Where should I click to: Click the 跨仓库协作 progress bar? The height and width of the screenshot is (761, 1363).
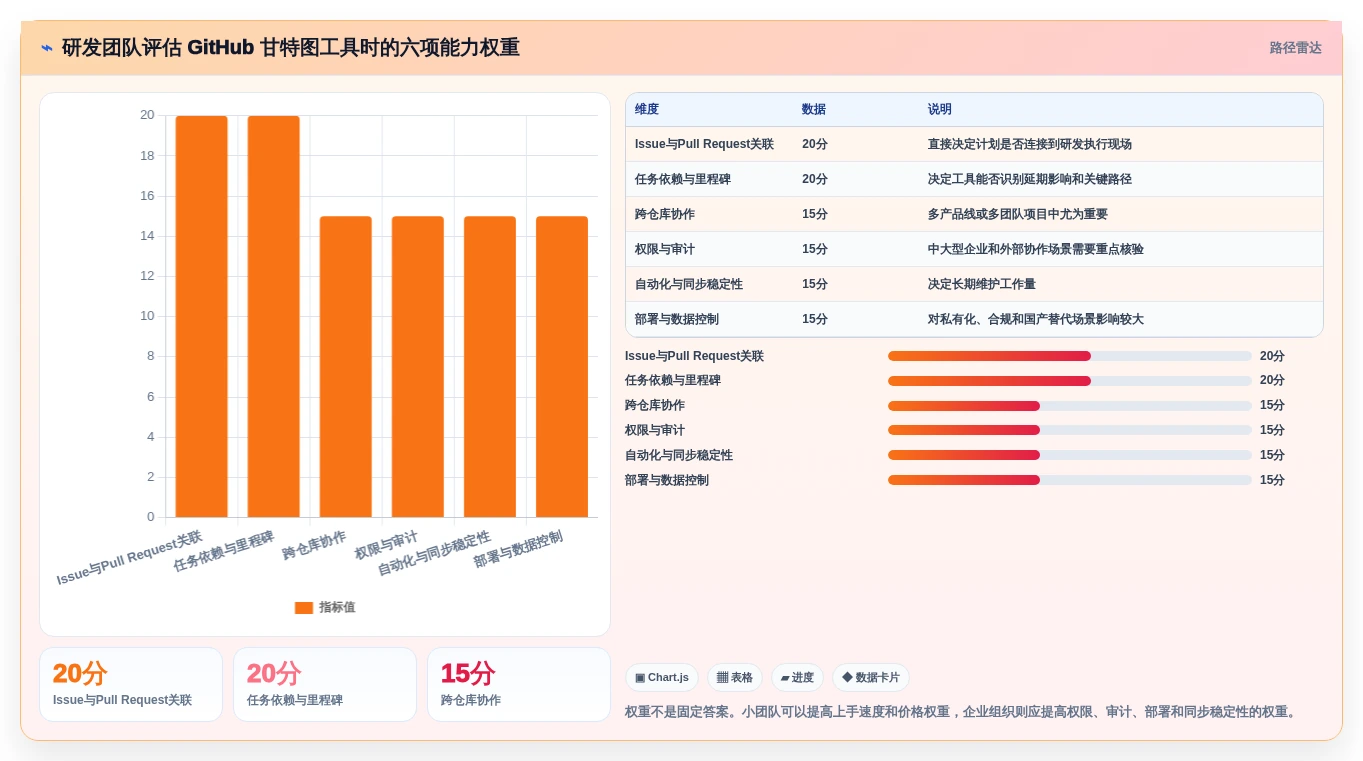[1070, 406]
